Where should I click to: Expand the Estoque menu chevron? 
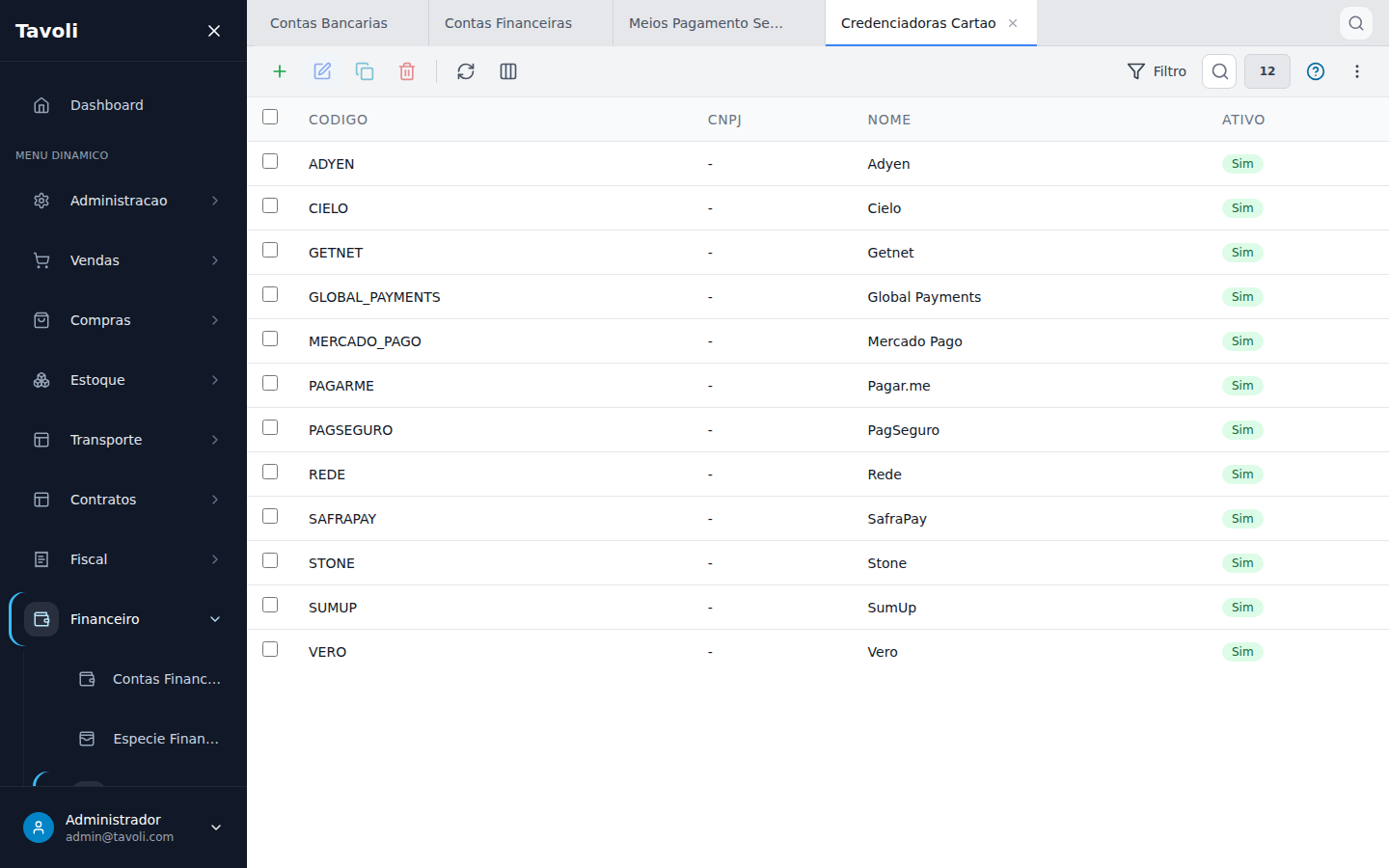[215, 380]
